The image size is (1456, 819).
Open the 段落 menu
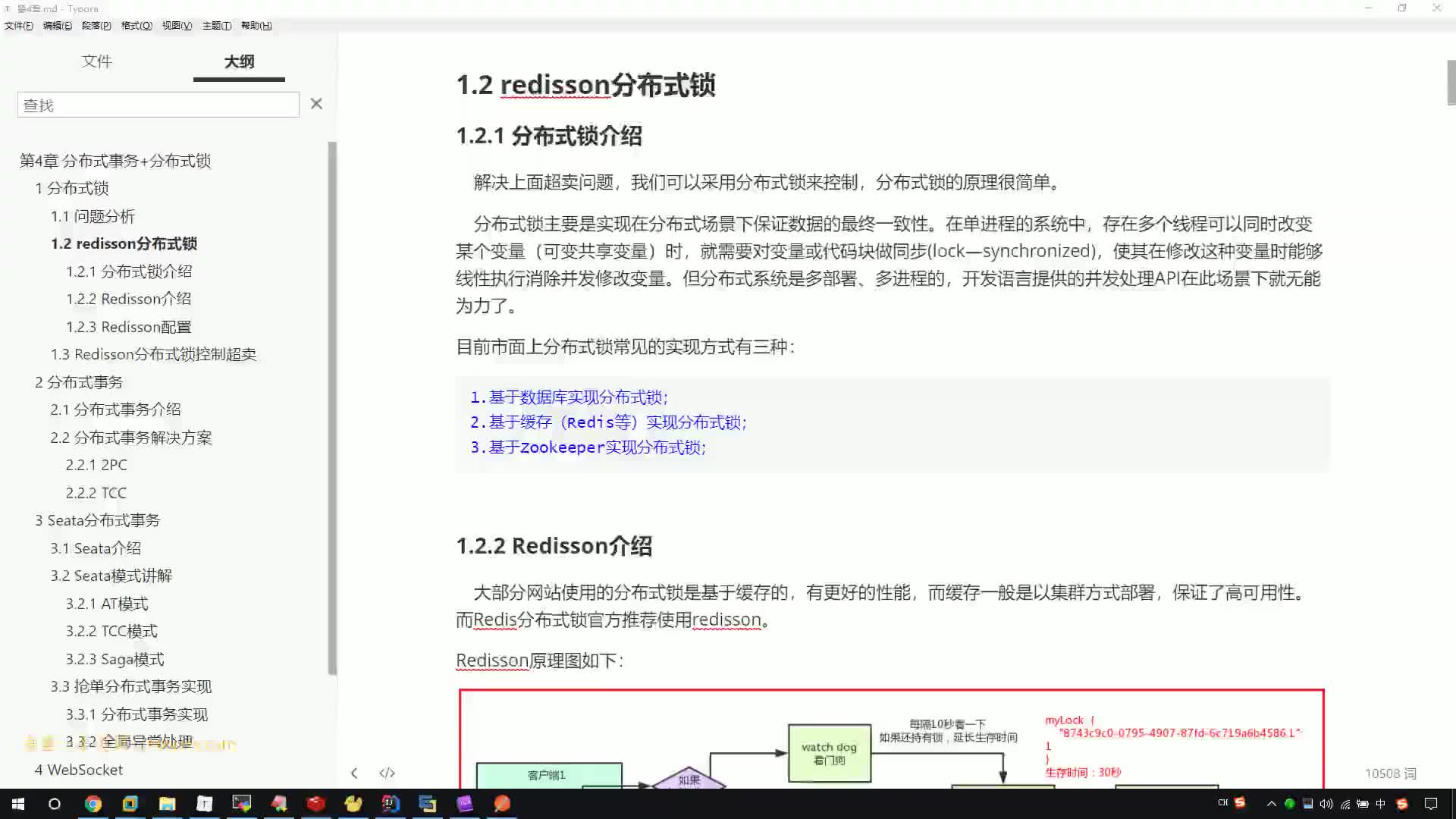tap(96, 26)
